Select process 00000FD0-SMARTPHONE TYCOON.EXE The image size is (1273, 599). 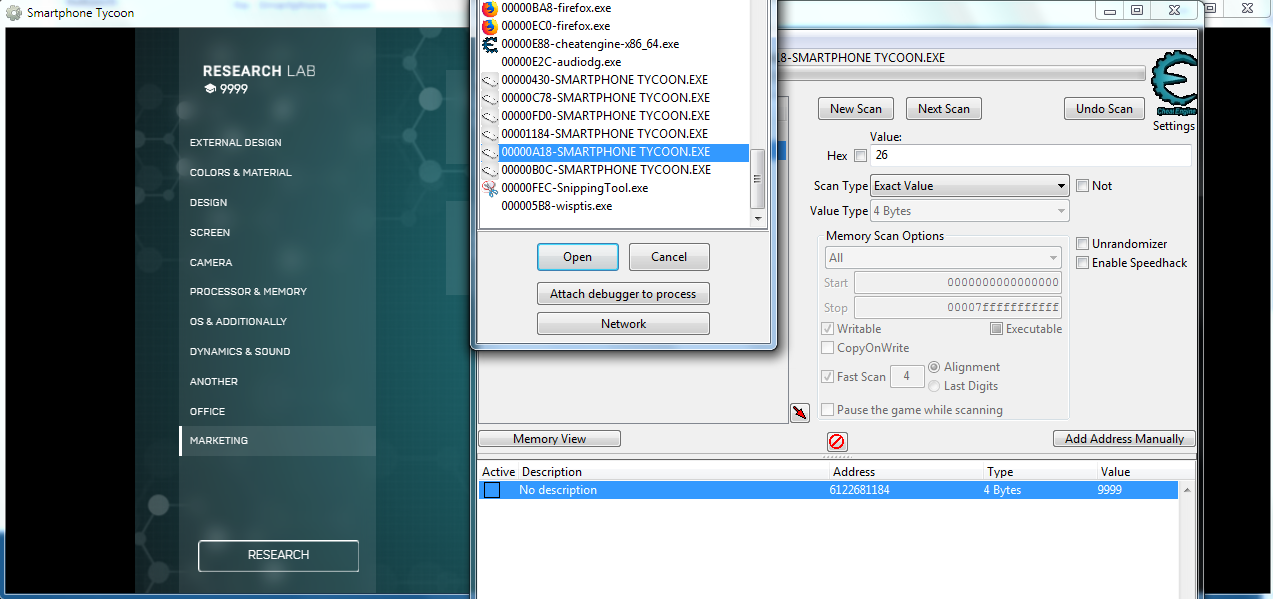tap(604, 116)
